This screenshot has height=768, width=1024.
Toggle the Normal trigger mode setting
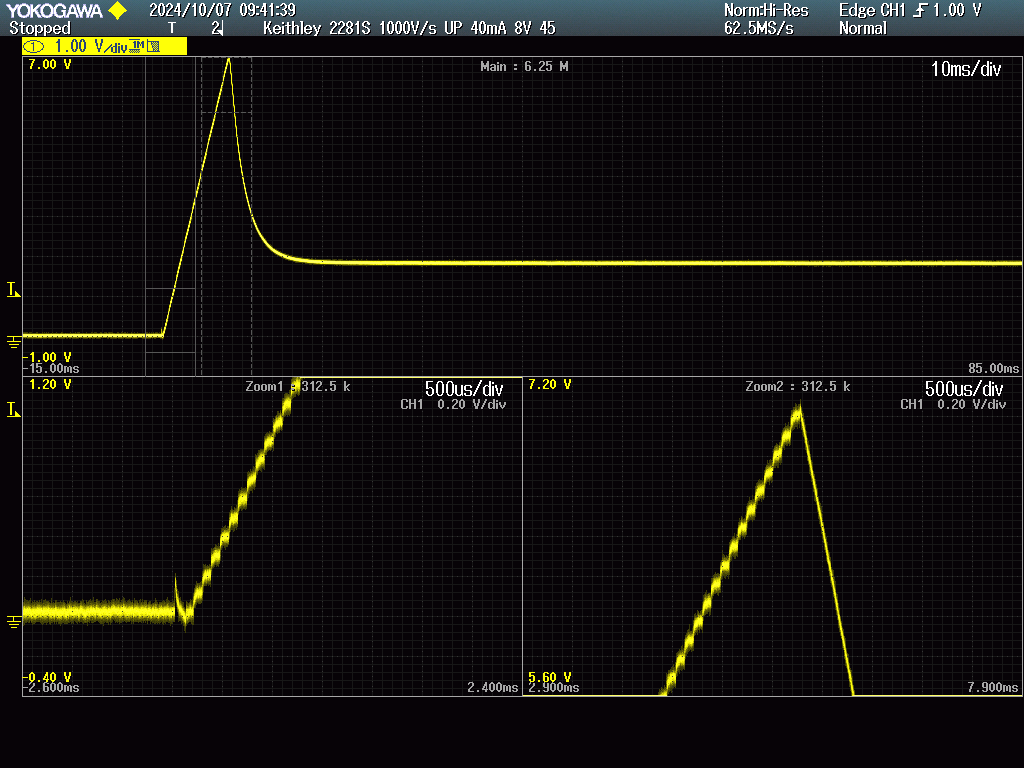pos(862,28)
